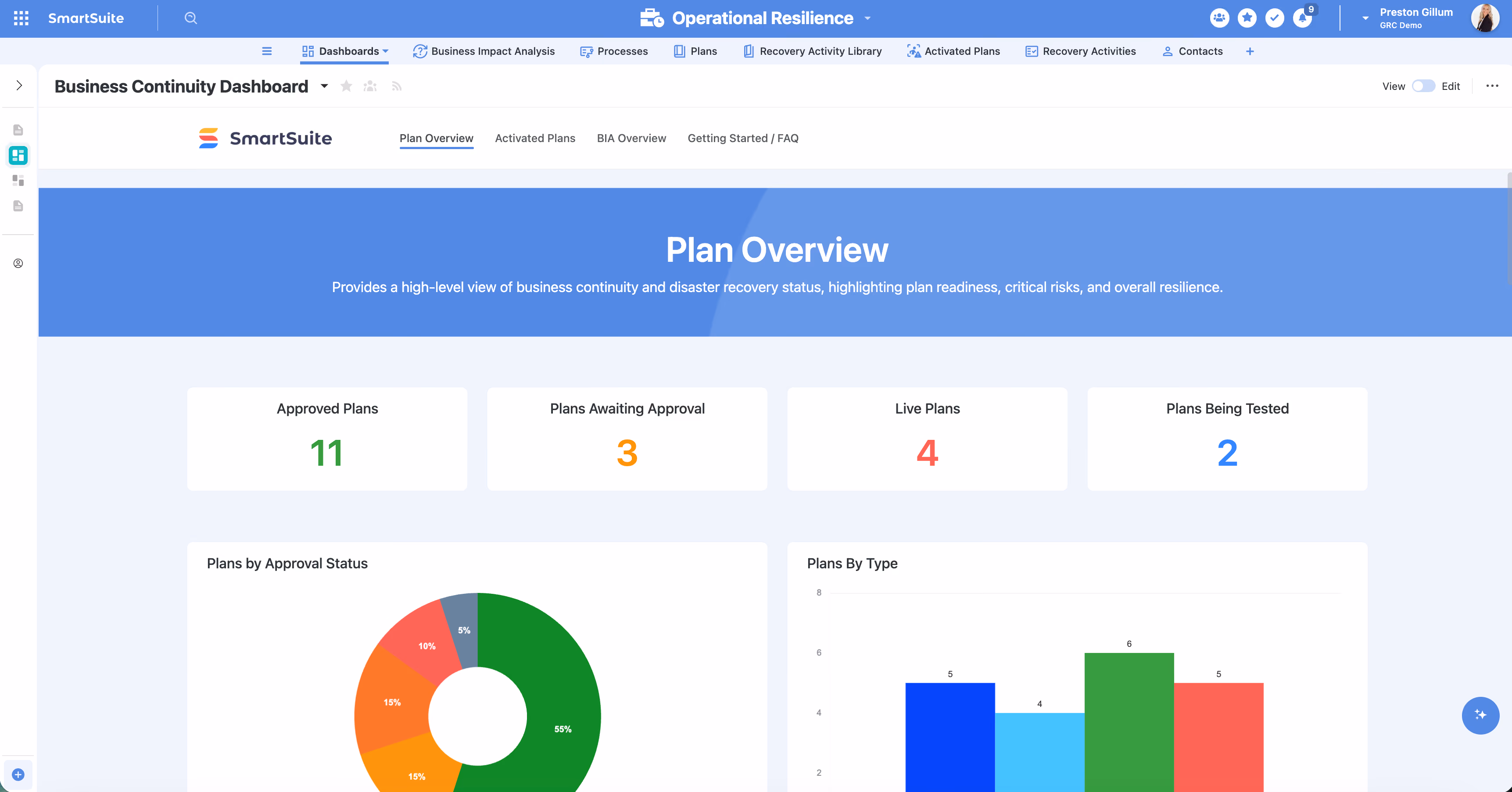
Task: Select the gray dashboard icon in sidebar
Action: 18,181
